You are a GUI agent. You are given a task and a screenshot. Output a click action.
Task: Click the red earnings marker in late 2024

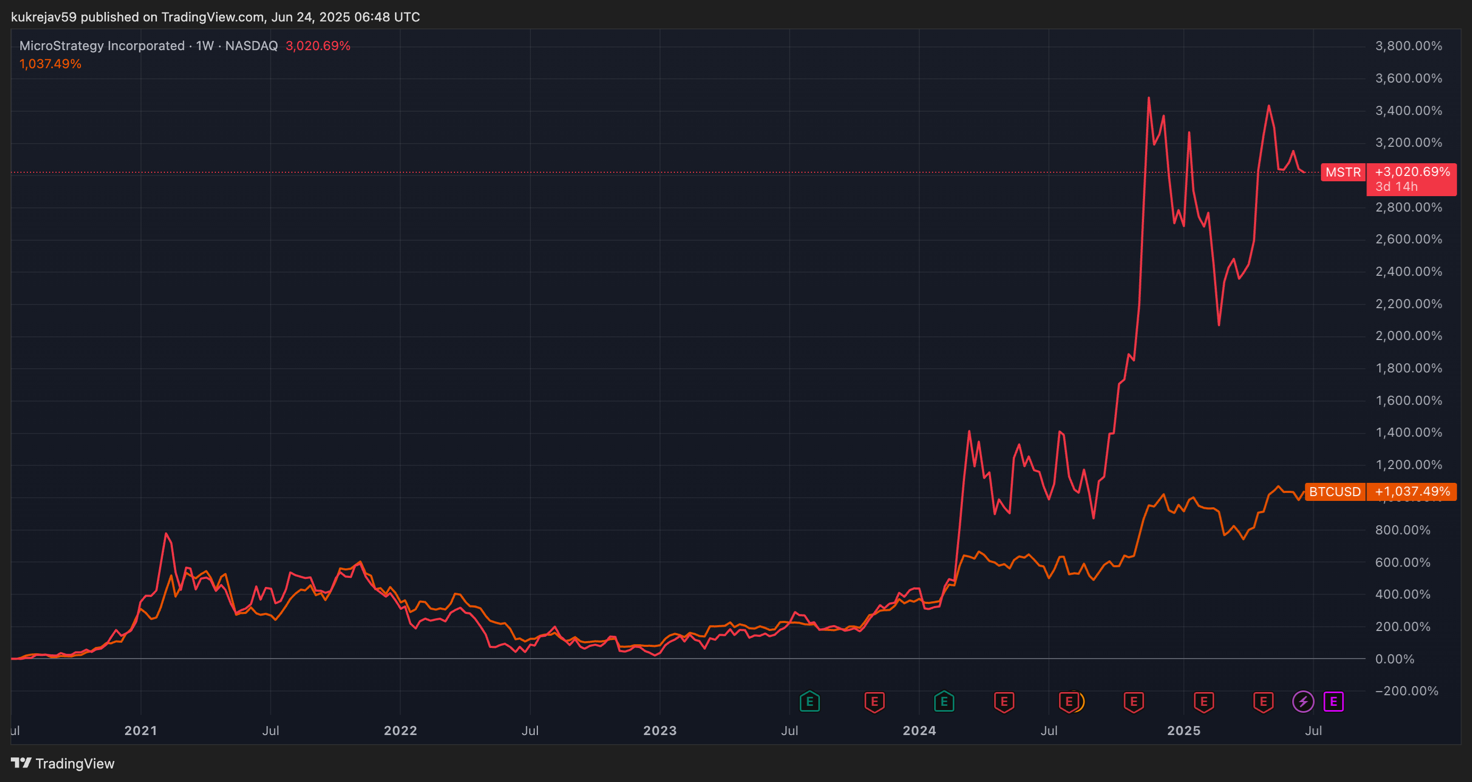tap(1133, 702)
